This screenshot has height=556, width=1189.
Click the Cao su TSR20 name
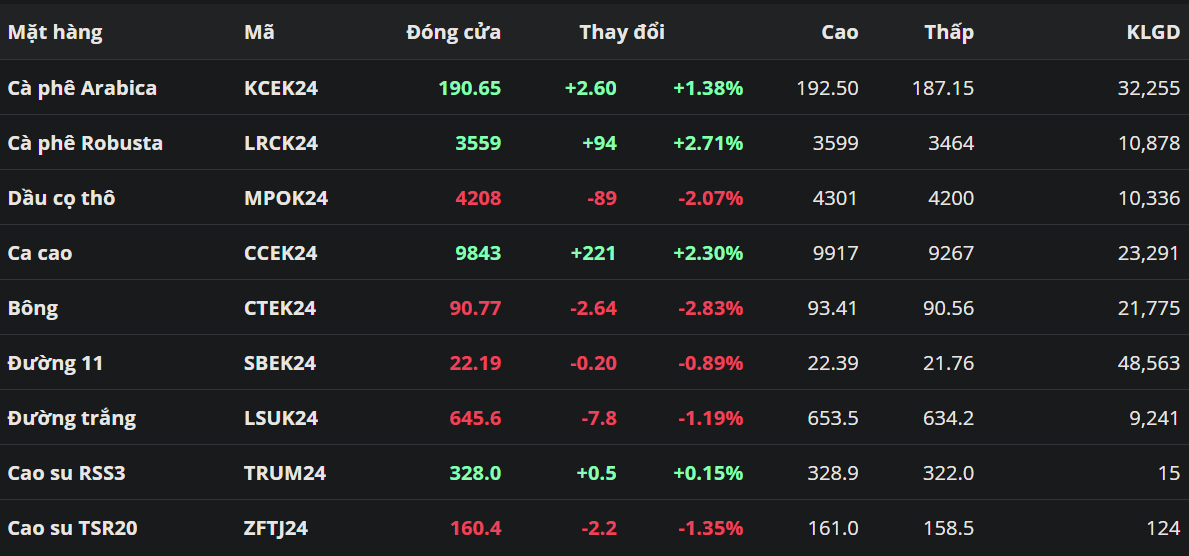pos(72,528)
